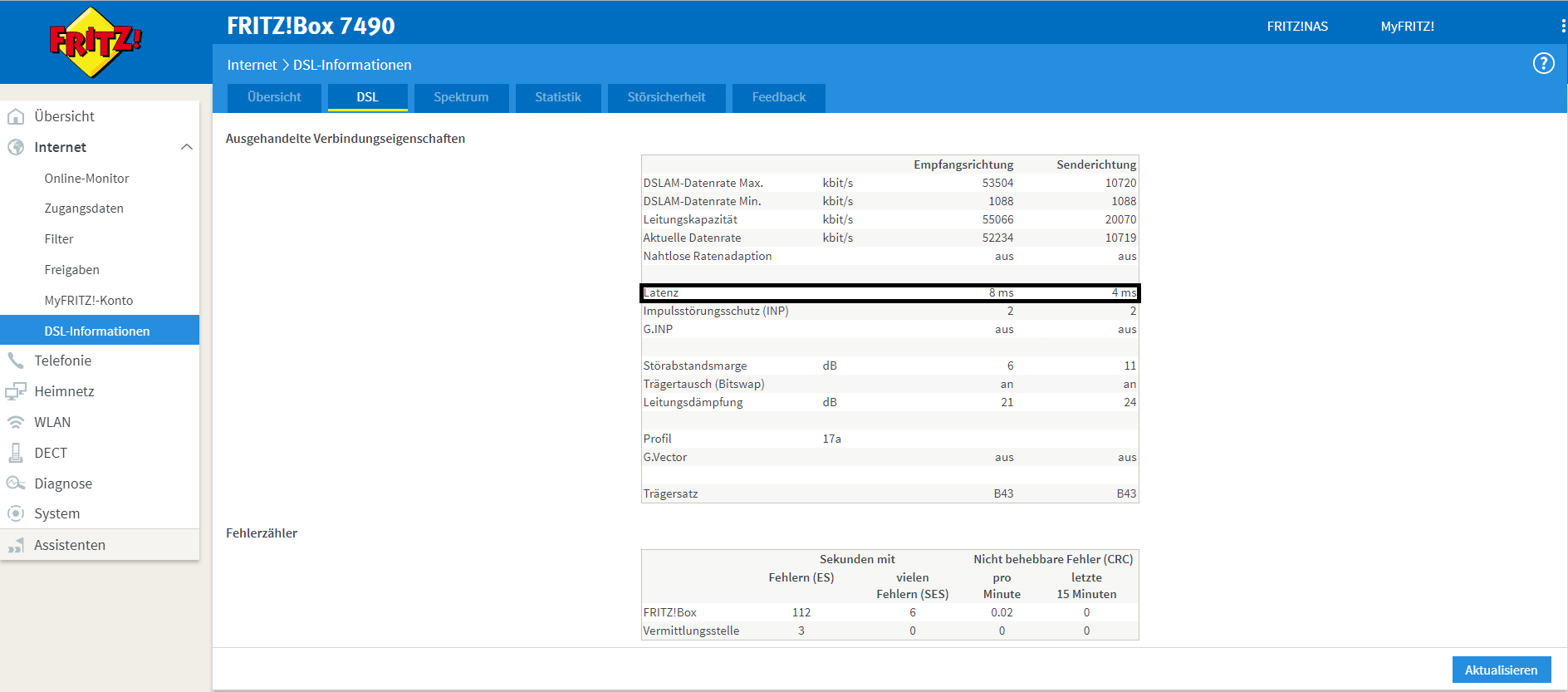This screenshot has width=1568, height=692.
Task: Click the Senderichtung column header
Action: (x=1096, y=164)
